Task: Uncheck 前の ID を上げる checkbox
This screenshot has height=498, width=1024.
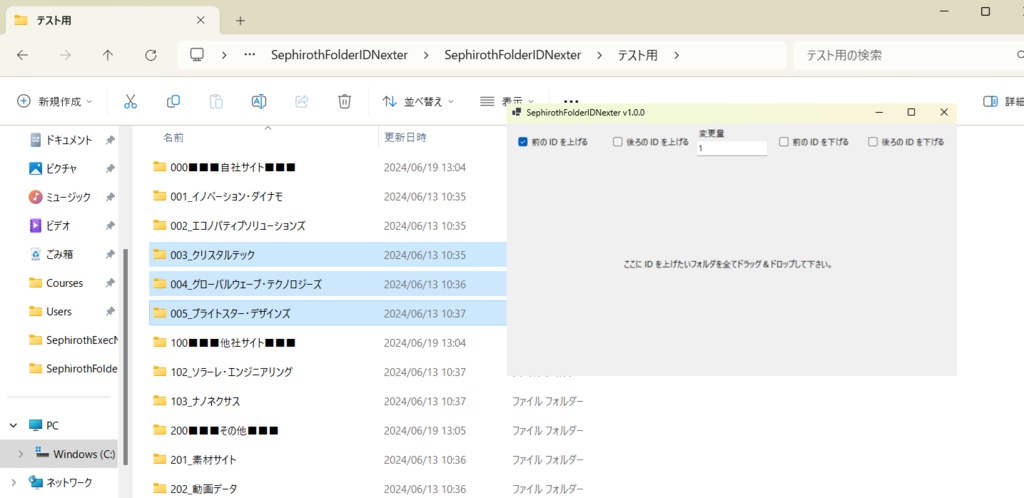Action: click(522, 142)
